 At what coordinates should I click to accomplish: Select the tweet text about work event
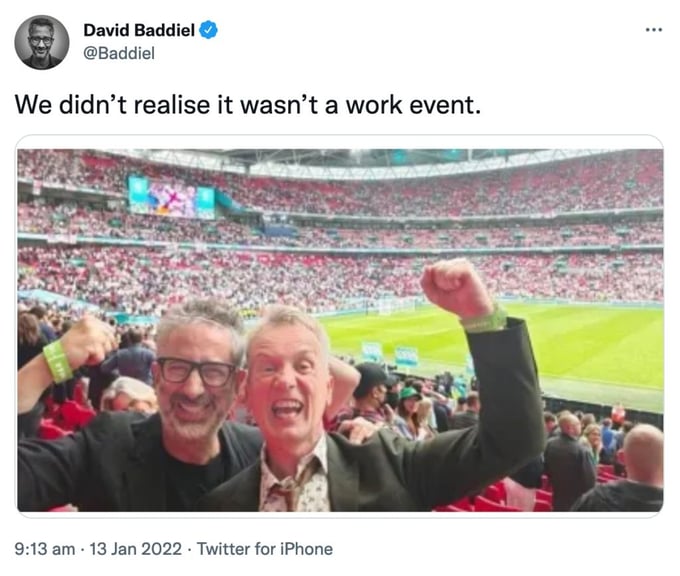tap(248, 105)
